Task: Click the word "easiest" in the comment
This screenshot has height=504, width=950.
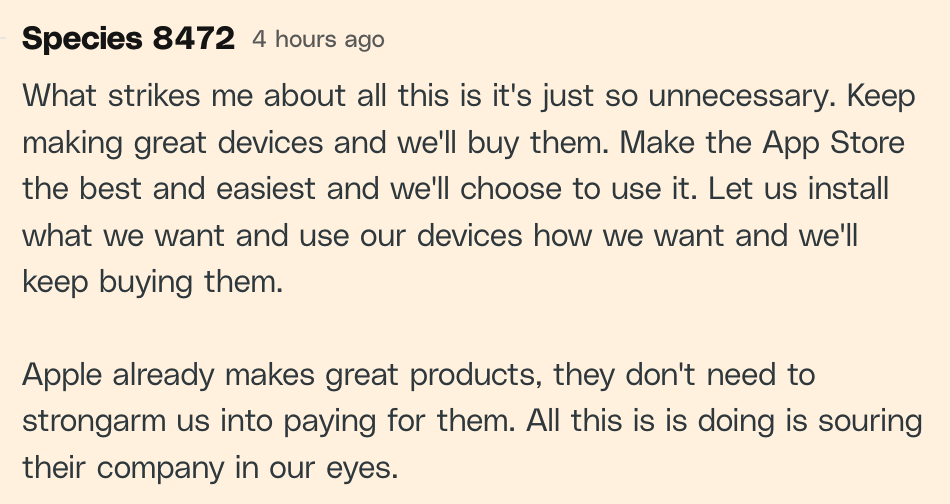Action: (266, 188)
